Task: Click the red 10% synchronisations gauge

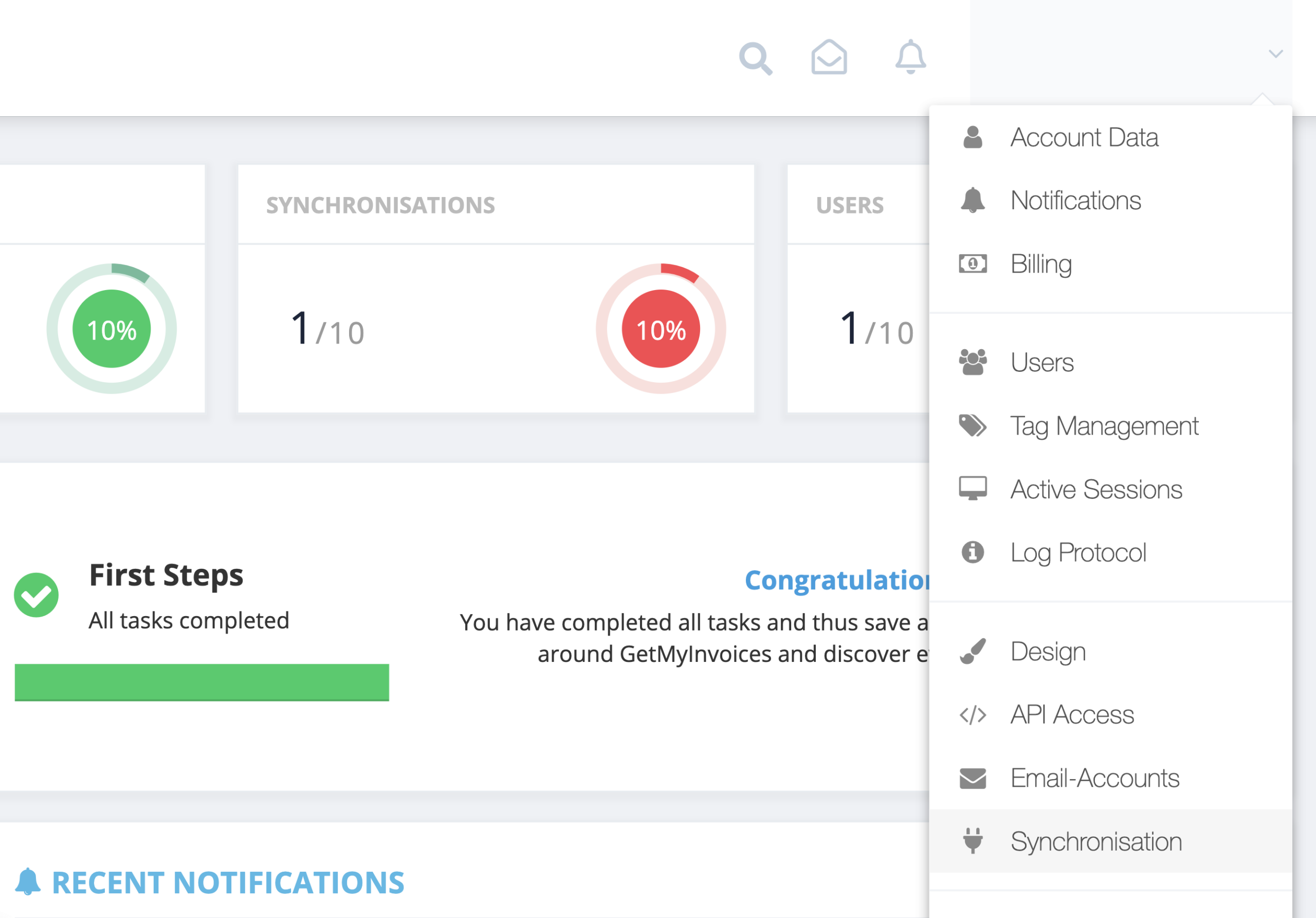Action: pos(661,329)
